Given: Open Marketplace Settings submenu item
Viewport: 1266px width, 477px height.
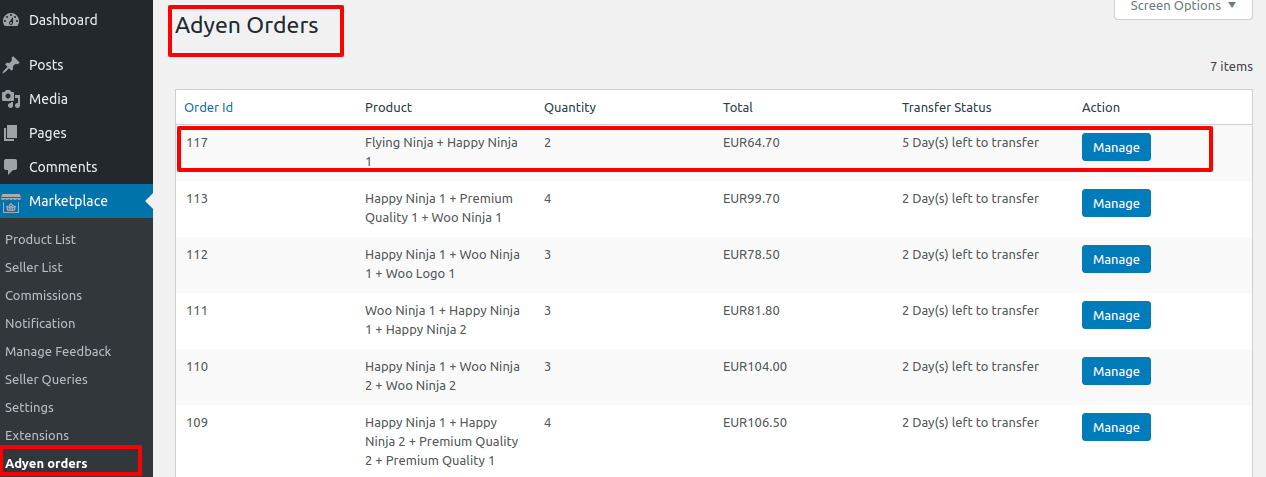Looking at the screenshot, I should tap(29, 407).
